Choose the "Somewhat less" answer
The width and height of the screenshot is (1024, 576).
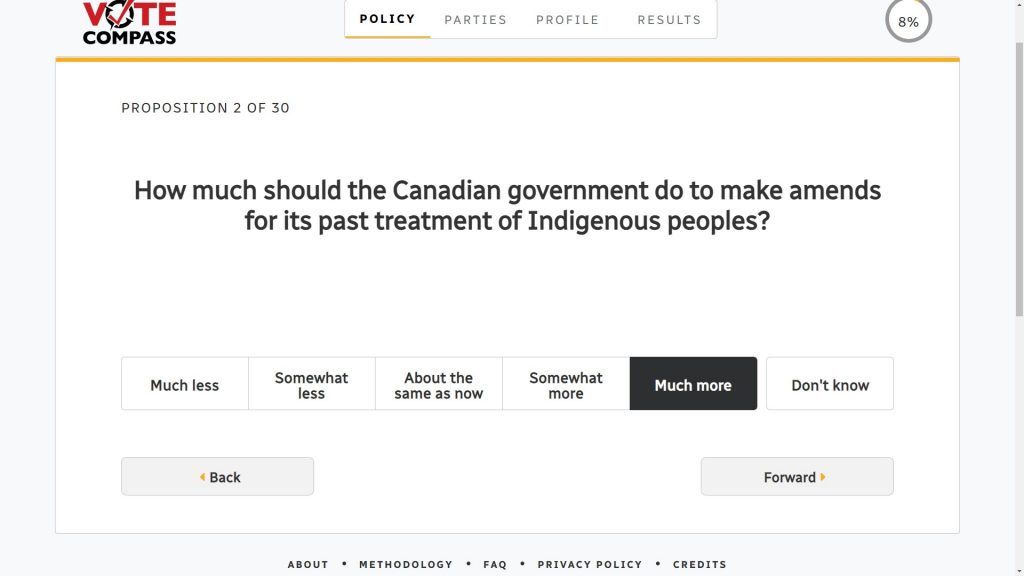(x=312, y=384)
